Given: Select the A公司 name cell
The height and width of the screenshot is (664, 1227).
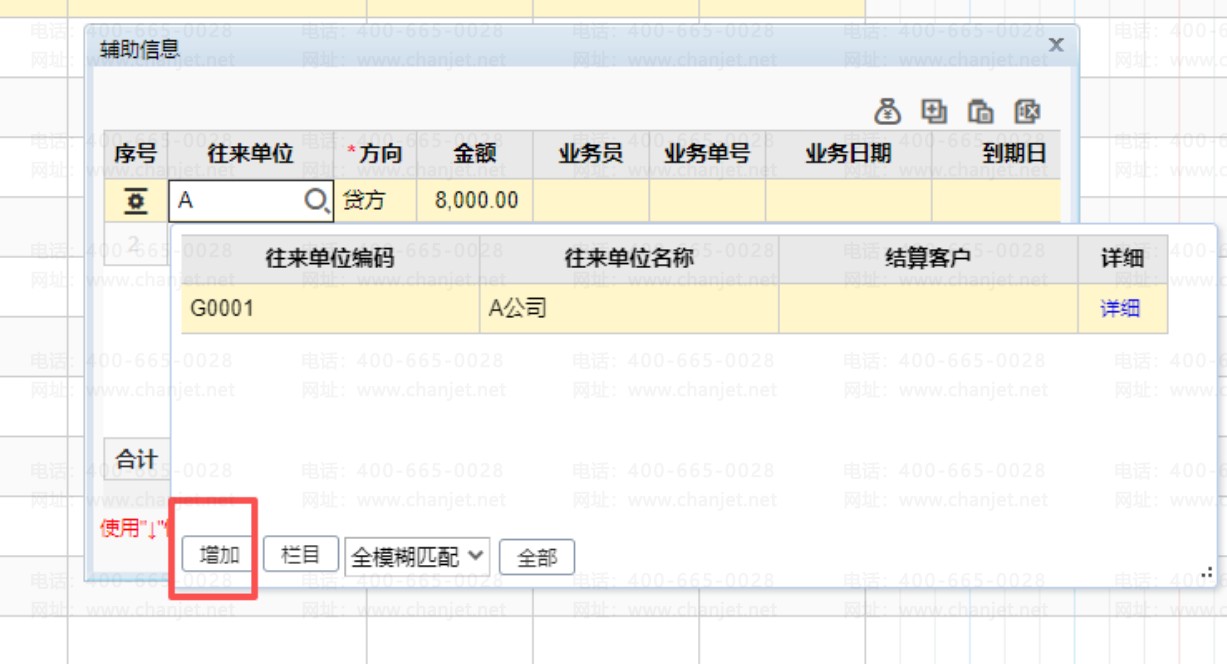Looking at the screenshot, I should (629, 308).
